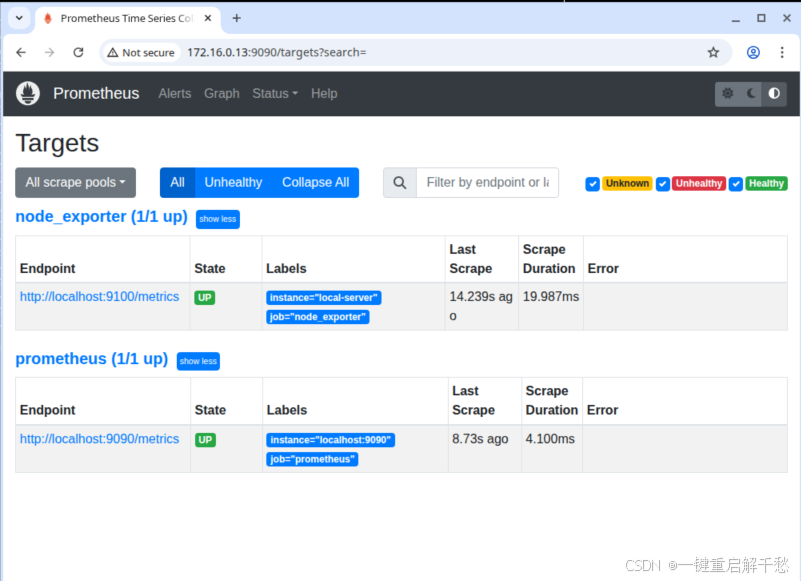The image size is (801, 581).
Task: Click Collapse All button
Action: click(316, 182)
